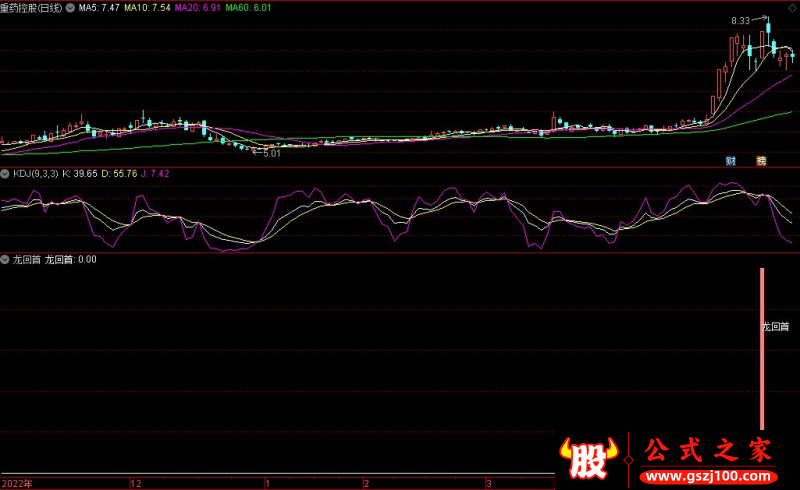This screenshot has height=490, width=800.
Task: Click the 2022年 label on the time axis
Action: (x=16, y=483)
